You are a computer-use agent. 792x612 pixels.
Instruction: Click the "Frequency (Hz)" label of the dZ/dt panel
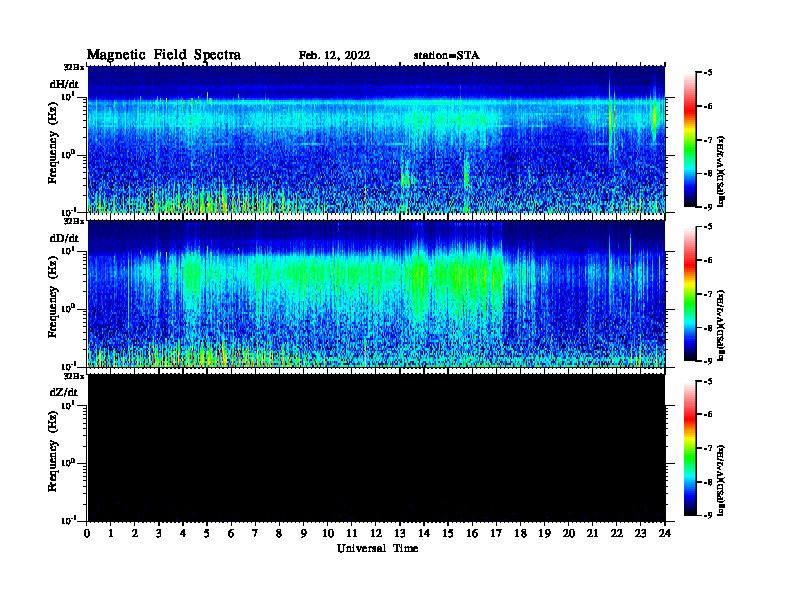click(53, 452)
